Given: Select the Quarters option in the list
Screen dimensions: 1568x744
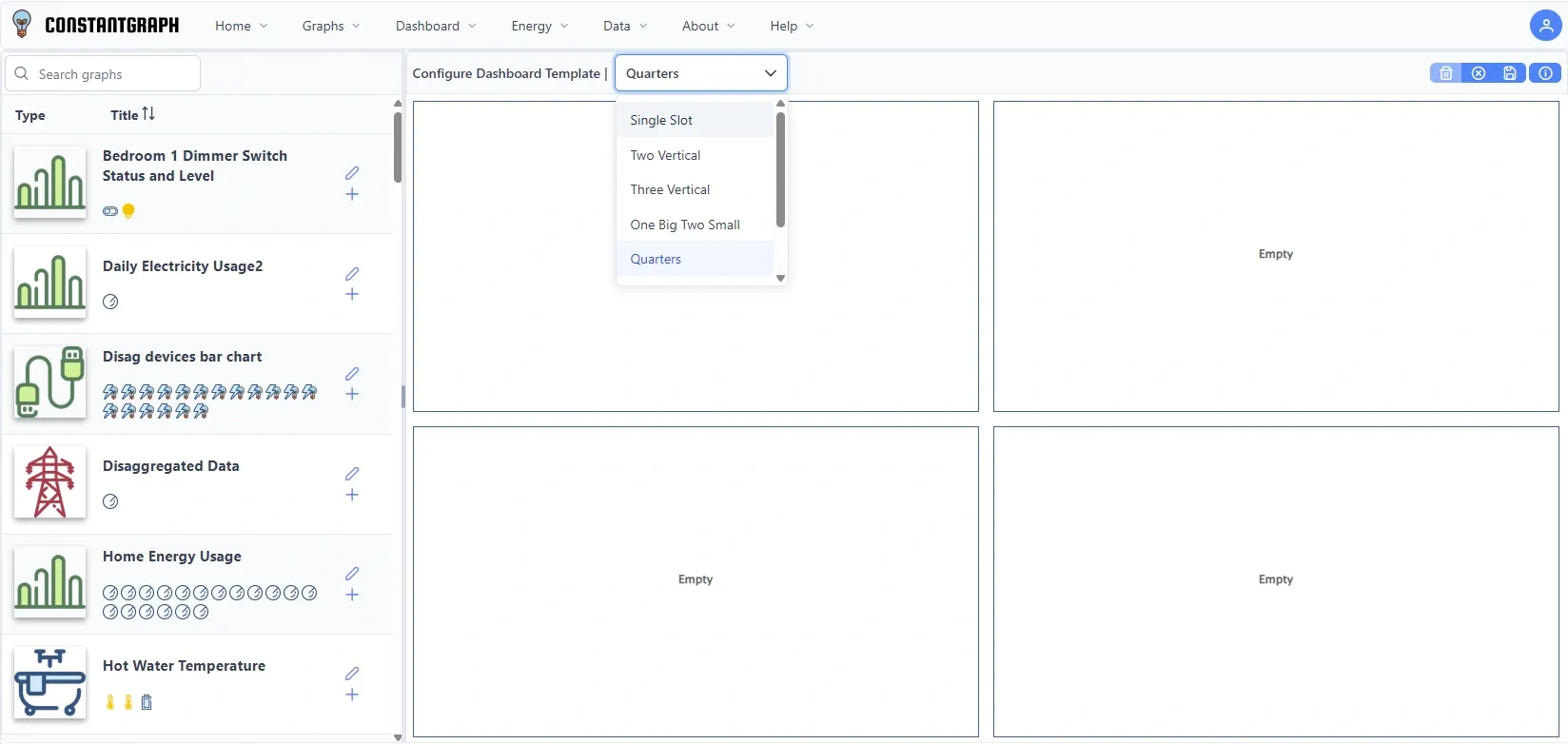Looking at the screenshot, I should pos(696,259).
